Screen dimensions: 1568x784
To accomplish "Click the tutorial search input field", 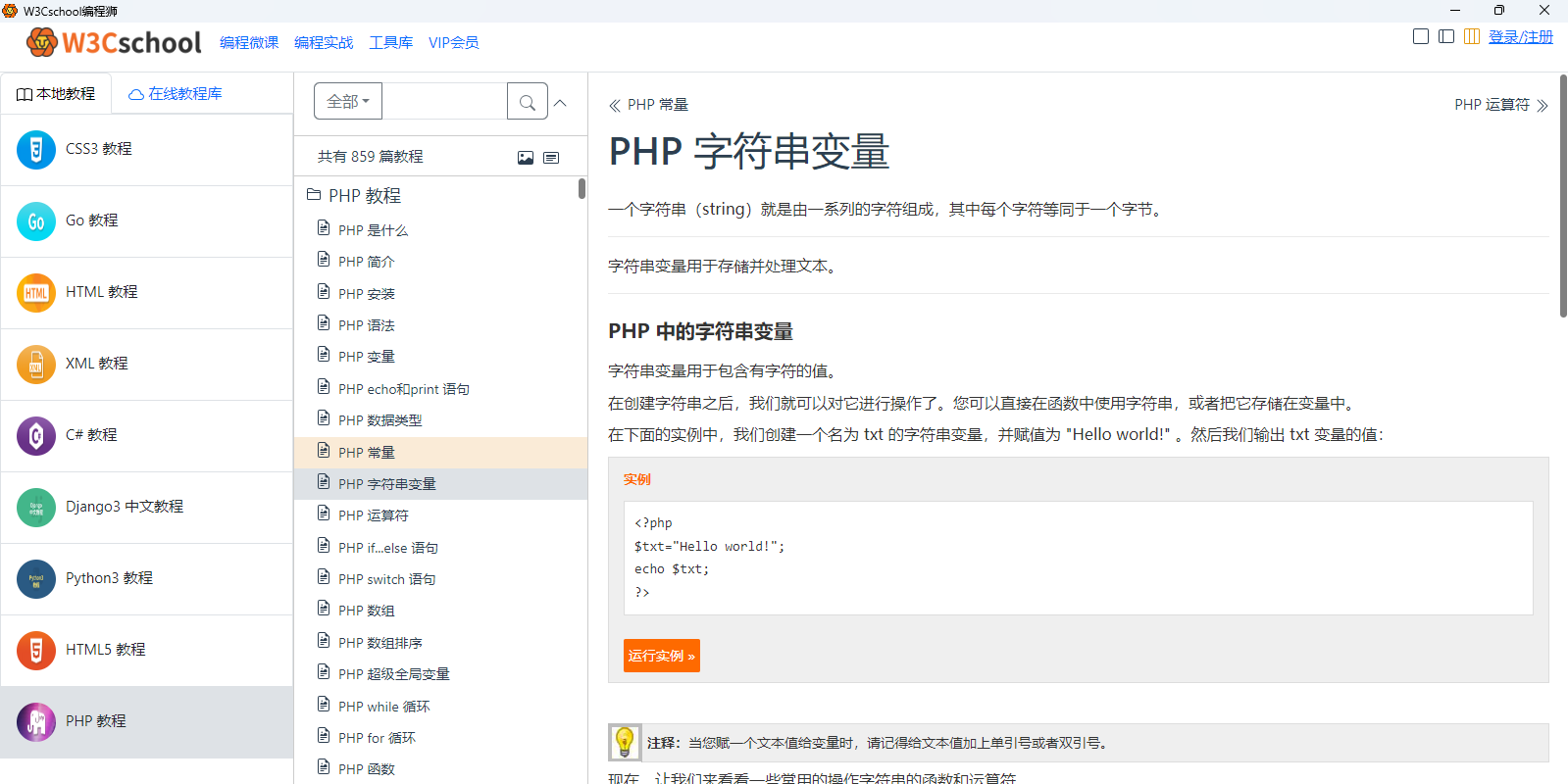I will tap(443, 102).
